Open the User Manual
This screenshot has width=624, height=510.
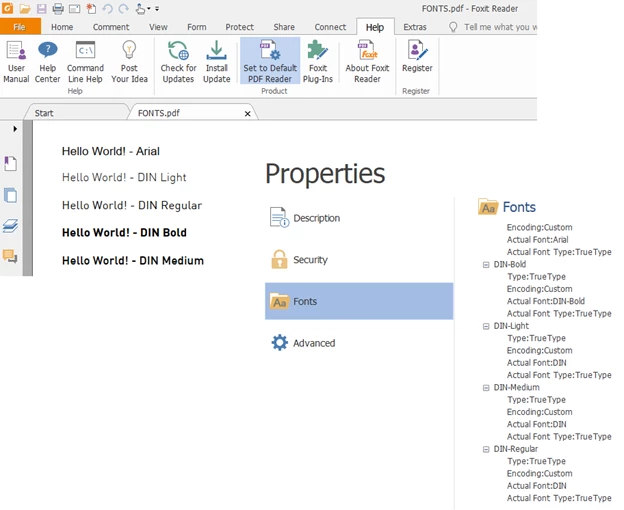tap(16, 62)
